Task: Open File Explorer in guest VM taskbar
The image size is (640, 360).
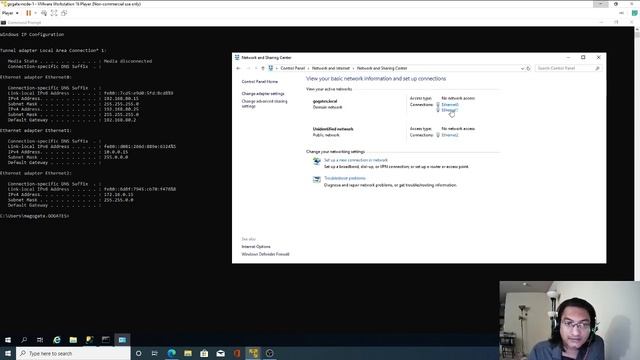Action: tap(73, 340)
